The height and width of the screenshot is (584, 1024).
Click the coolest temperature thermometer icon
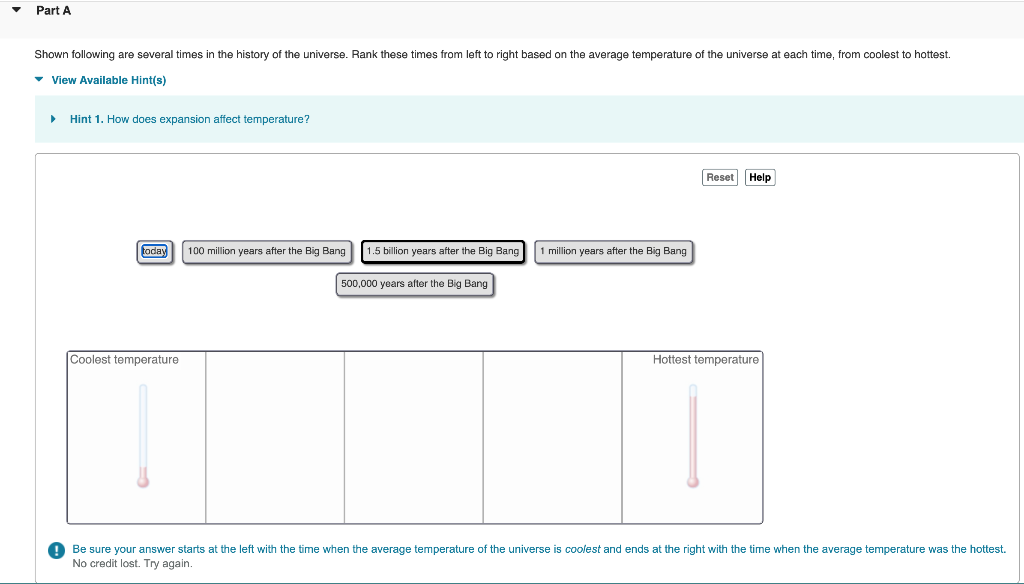[142, 435]
